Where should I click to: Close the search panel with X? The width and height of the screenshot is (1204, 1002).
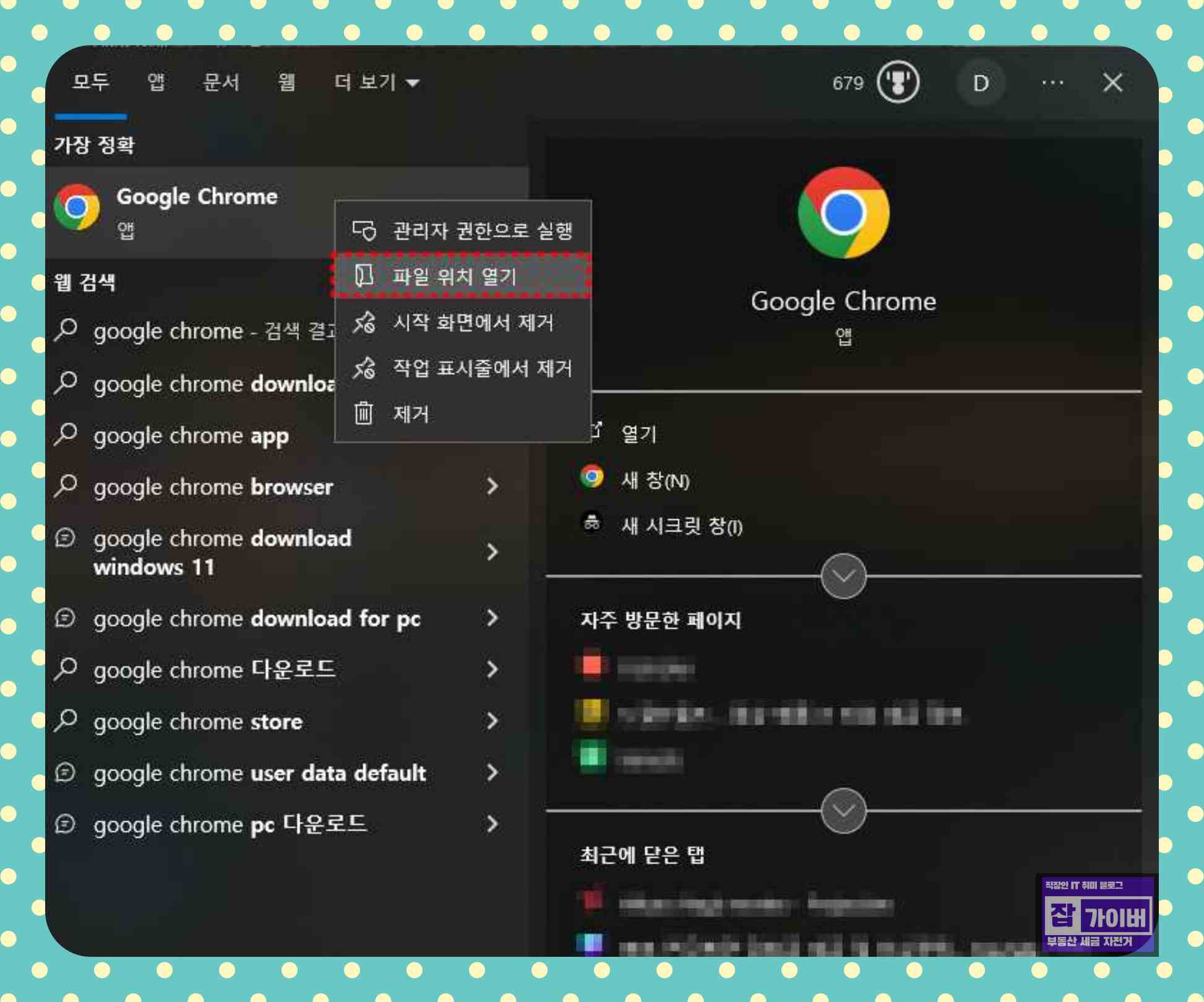pos(1112,82)
